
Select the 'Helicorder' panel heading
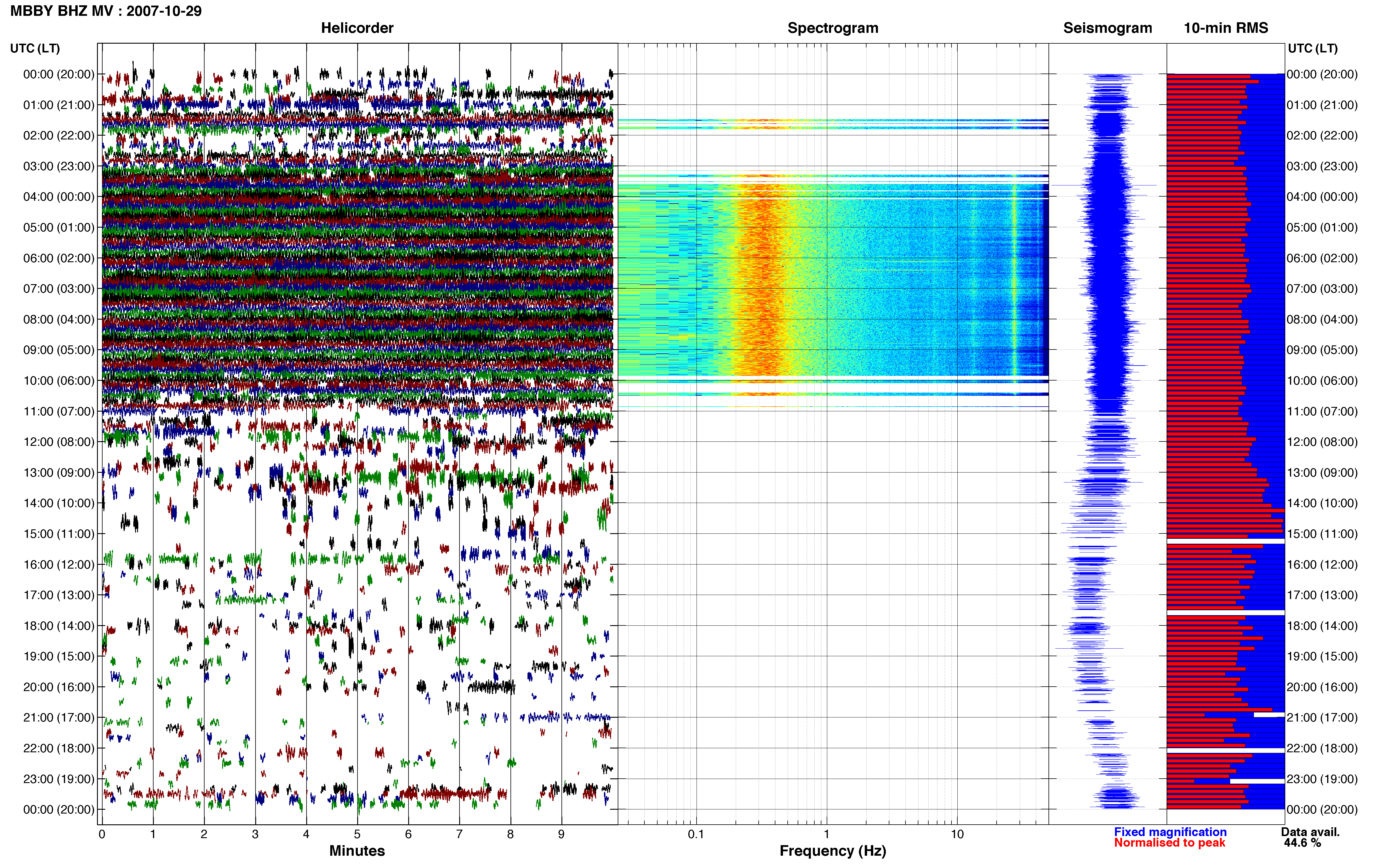click(357, 28)
